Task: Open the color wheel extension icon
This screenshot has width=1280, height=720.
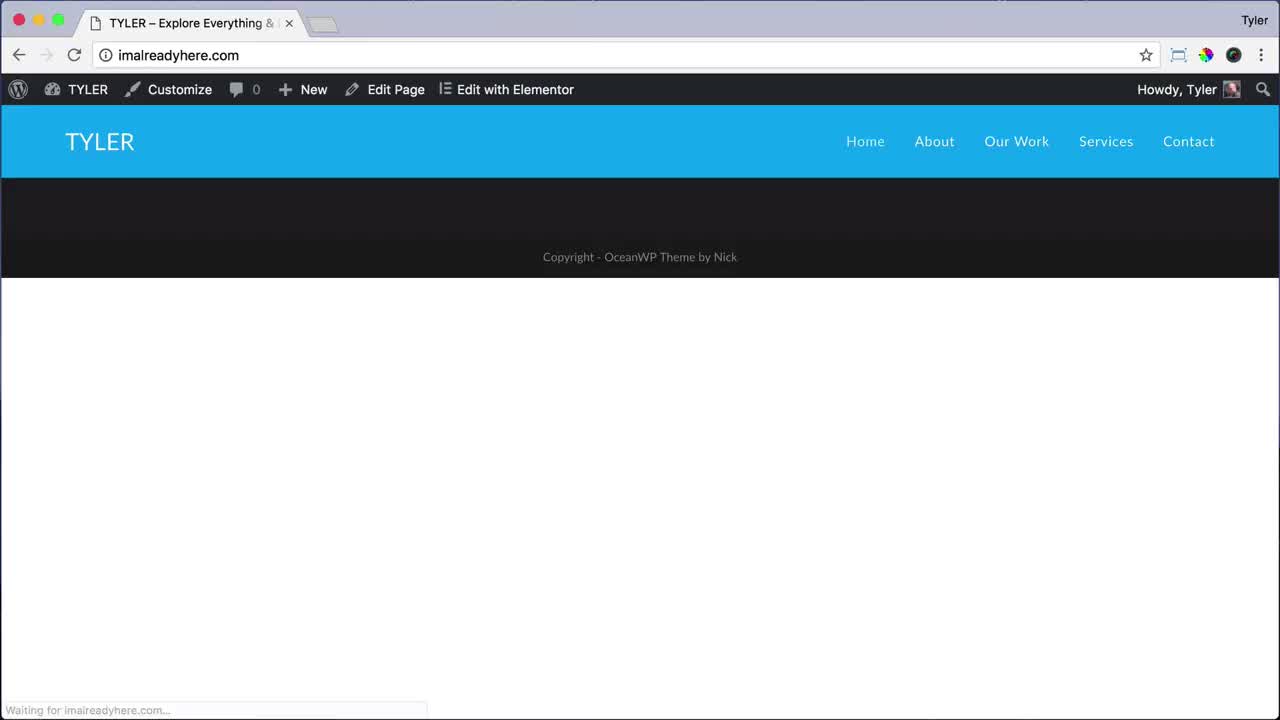Action: [x=1206, y=55]
